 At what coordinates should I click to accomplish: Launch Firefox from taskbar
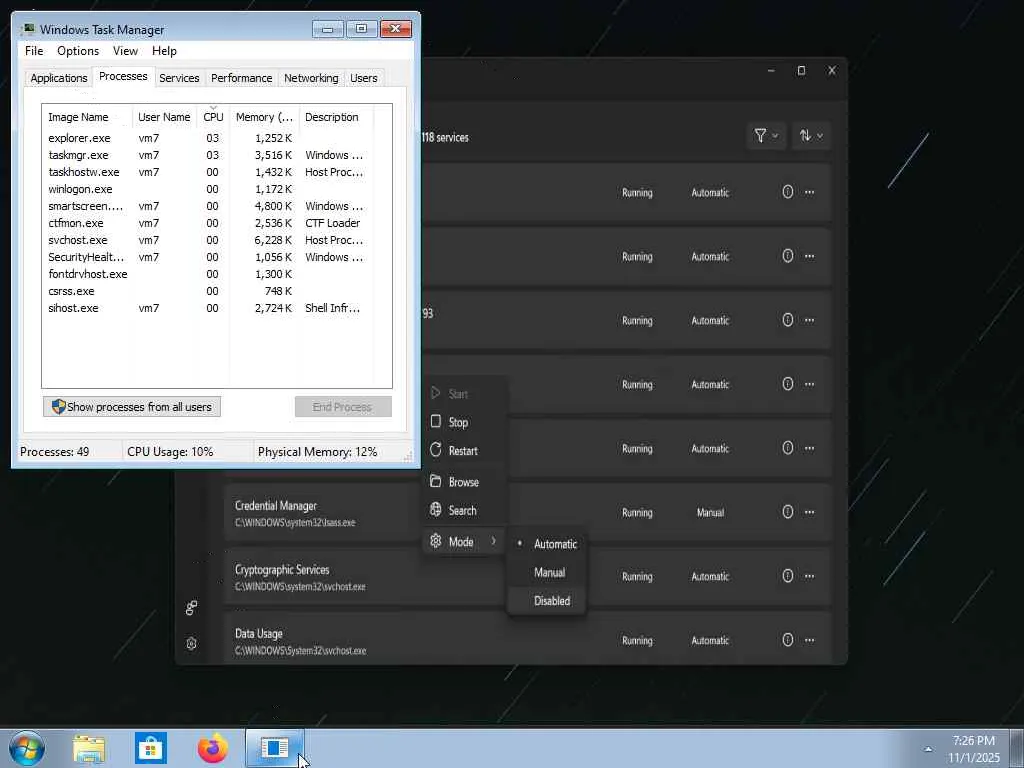tap(213, 748)
